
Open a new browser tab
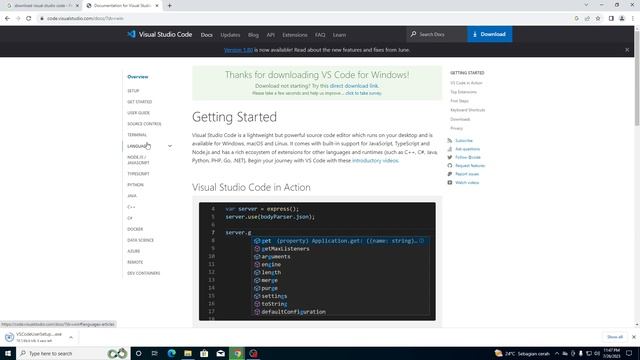tap(169, 6)
